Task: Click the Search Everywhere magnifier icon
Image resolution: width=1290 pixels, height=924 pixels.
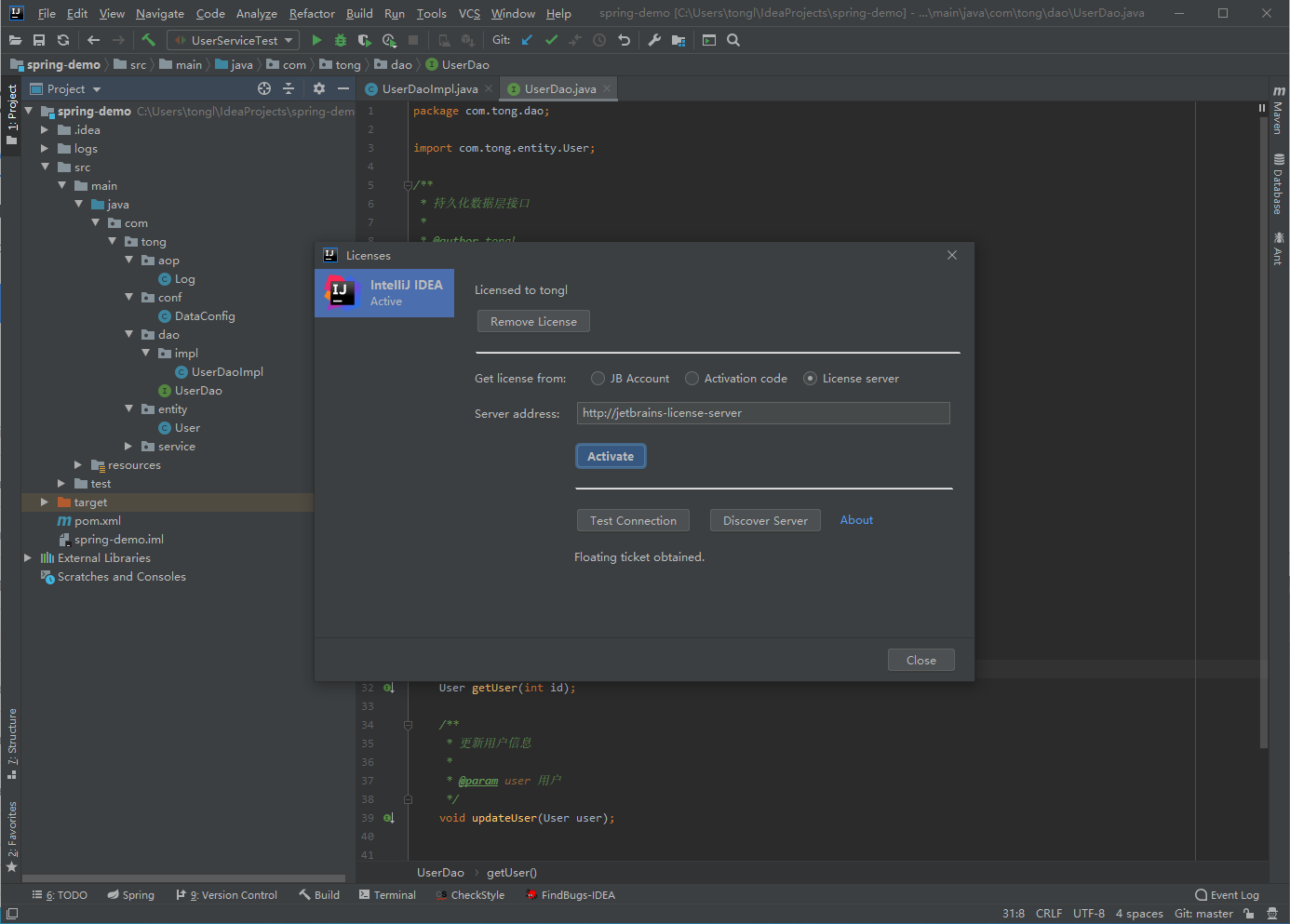Action: click(733, 40)
